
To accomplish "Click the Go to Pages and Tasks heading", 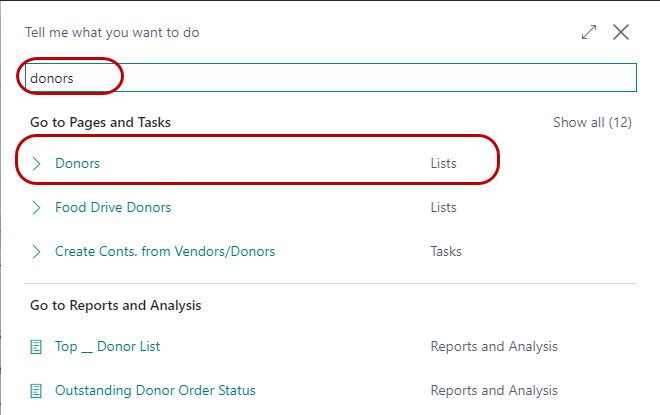I will pos(100,122).
